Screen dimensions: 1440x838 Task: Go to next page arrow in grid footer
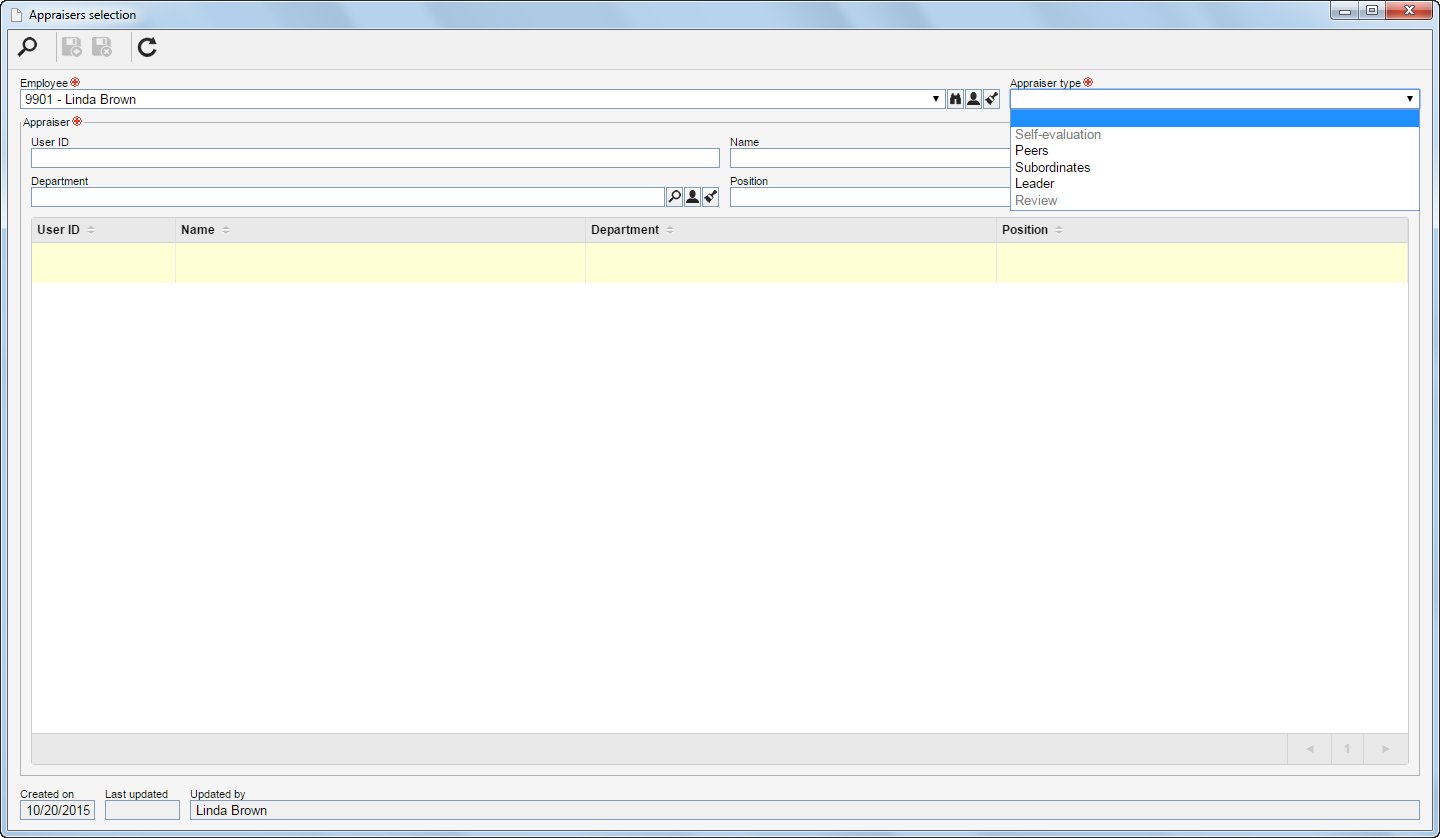(x=1385, y=749)
